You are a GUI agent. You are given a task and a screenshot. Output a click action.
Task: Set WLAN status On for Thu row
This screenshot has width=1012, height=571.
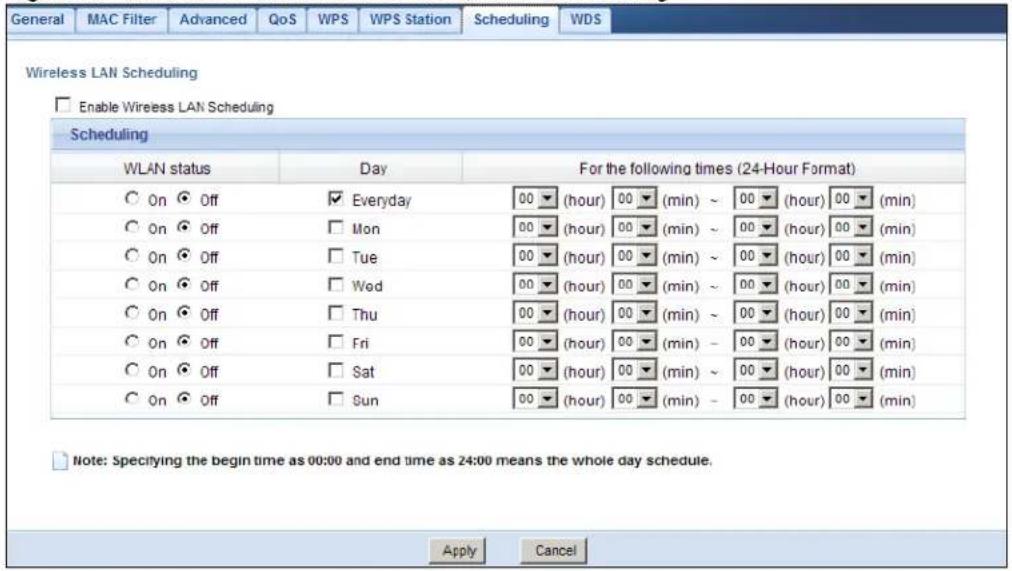tap(132, 313)
